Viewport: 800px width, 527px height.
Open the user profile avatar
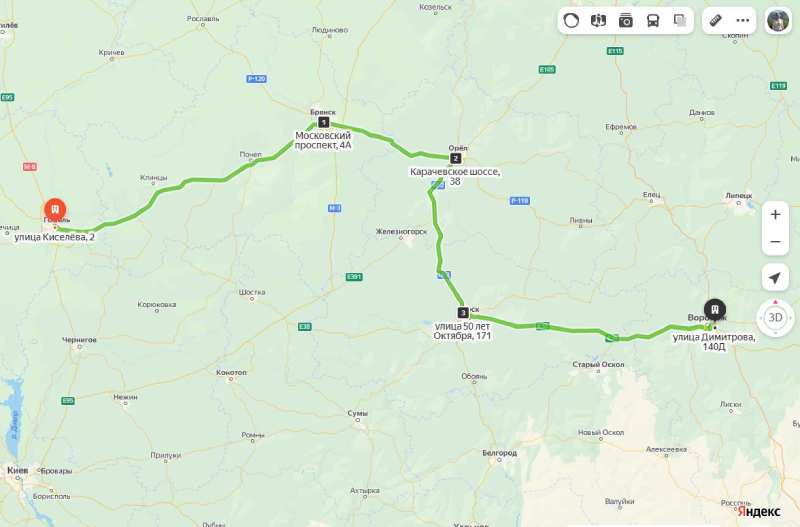click(x=778, y=20)
